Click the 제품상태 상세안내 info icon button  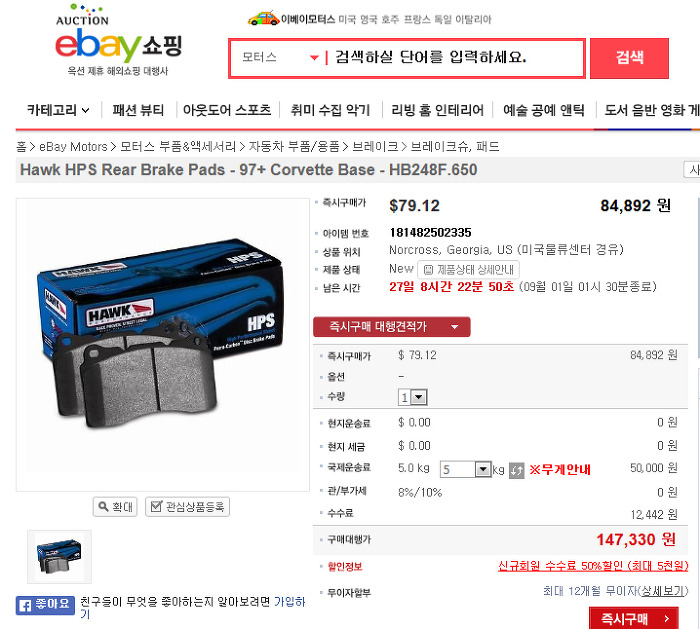(x=468, y=270)
